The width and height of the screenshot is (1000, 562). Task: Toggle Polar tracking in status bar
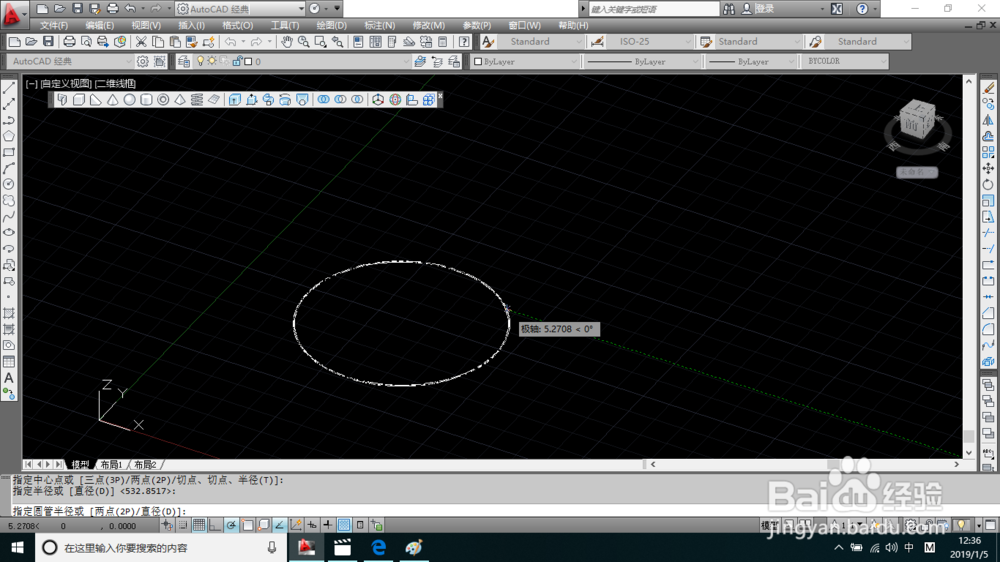tap(231, 525)
